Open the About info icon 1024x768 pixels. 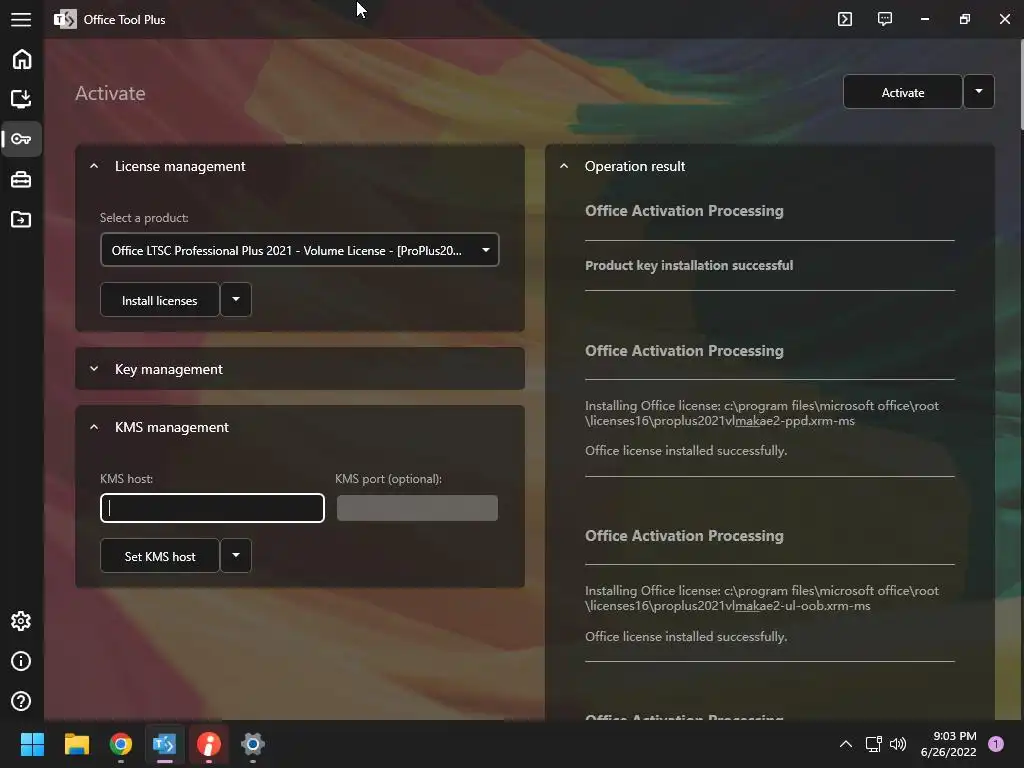tap(22, 662)
